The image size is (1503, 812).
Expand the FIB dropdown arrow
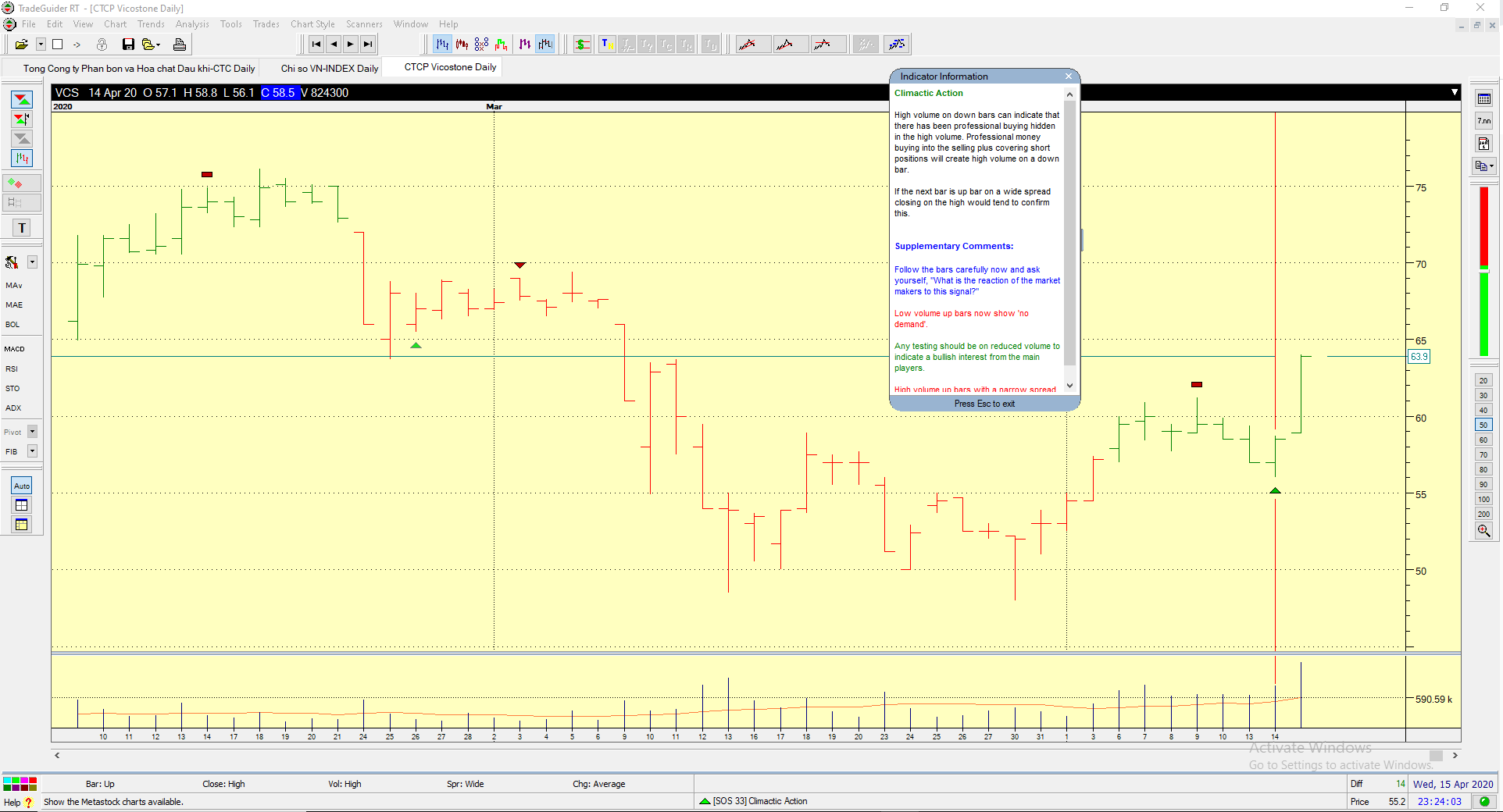point(33,451)
